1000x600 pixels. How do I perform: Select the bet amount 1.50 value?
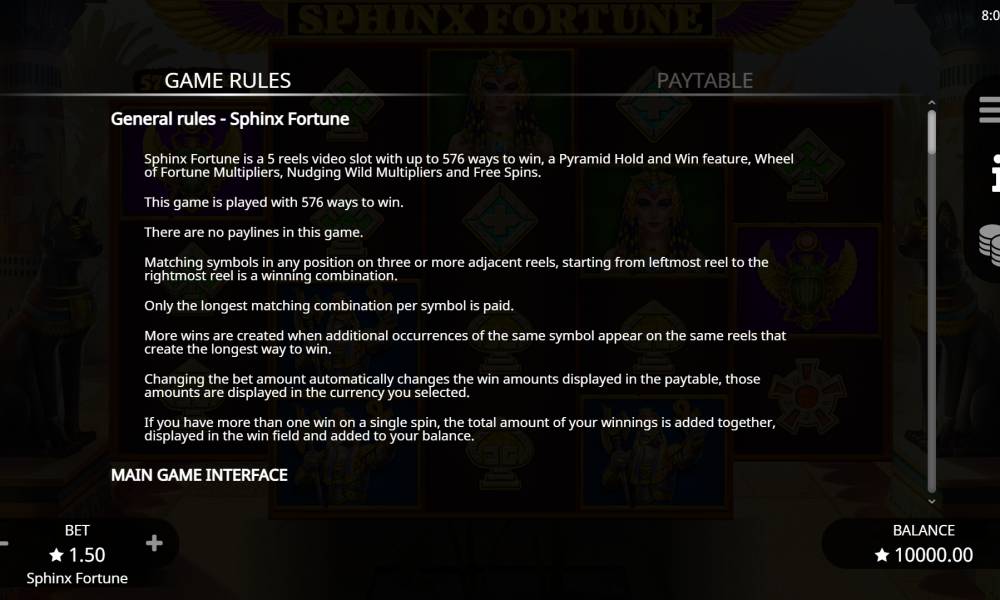coord(87,555)
